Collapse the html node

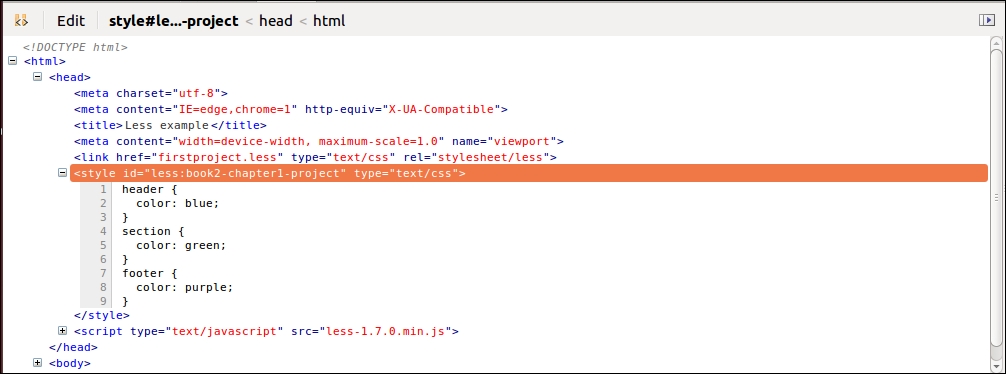click(x=12, y=60)
